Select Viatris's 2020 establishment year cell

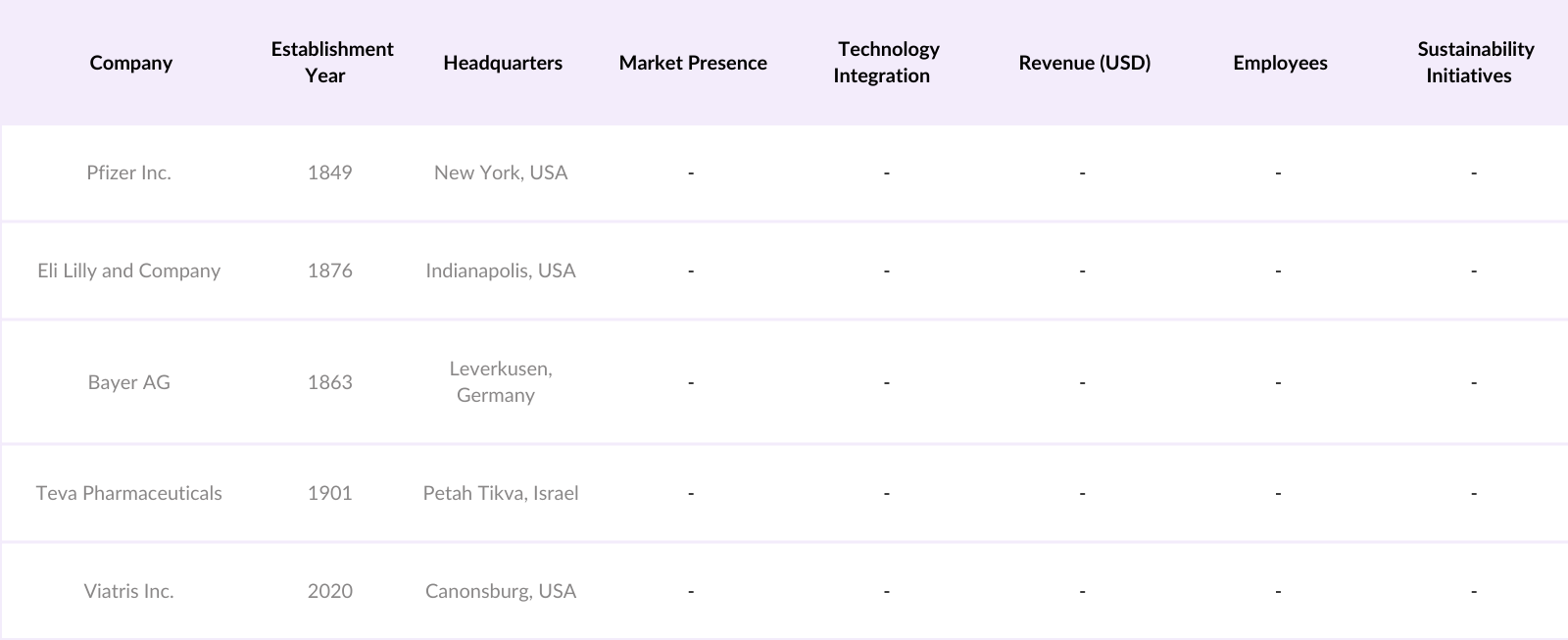329,591
